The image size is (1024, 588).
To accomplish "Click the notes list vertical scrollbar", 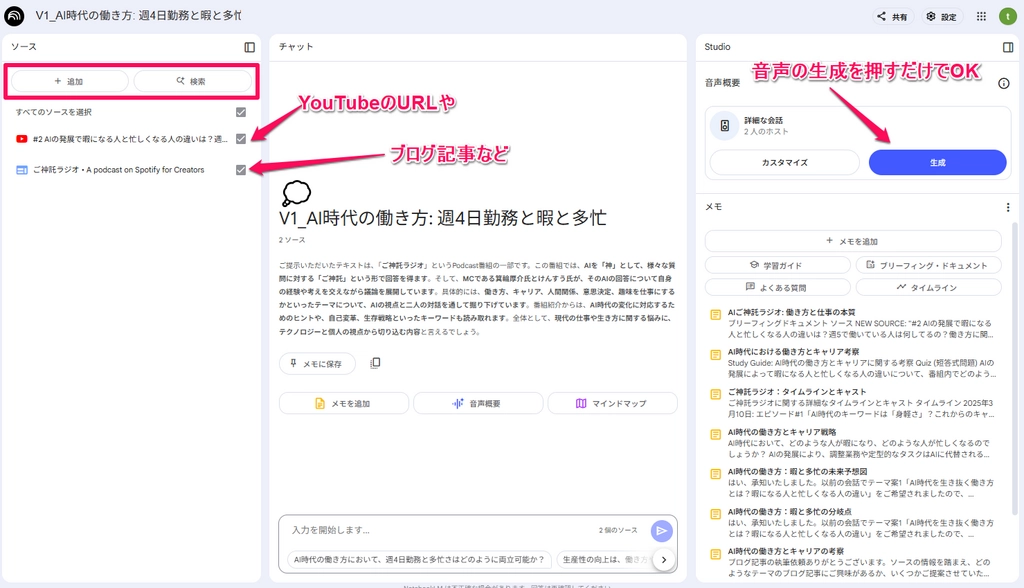I will pyautogui.click(x=1014, y=369).
